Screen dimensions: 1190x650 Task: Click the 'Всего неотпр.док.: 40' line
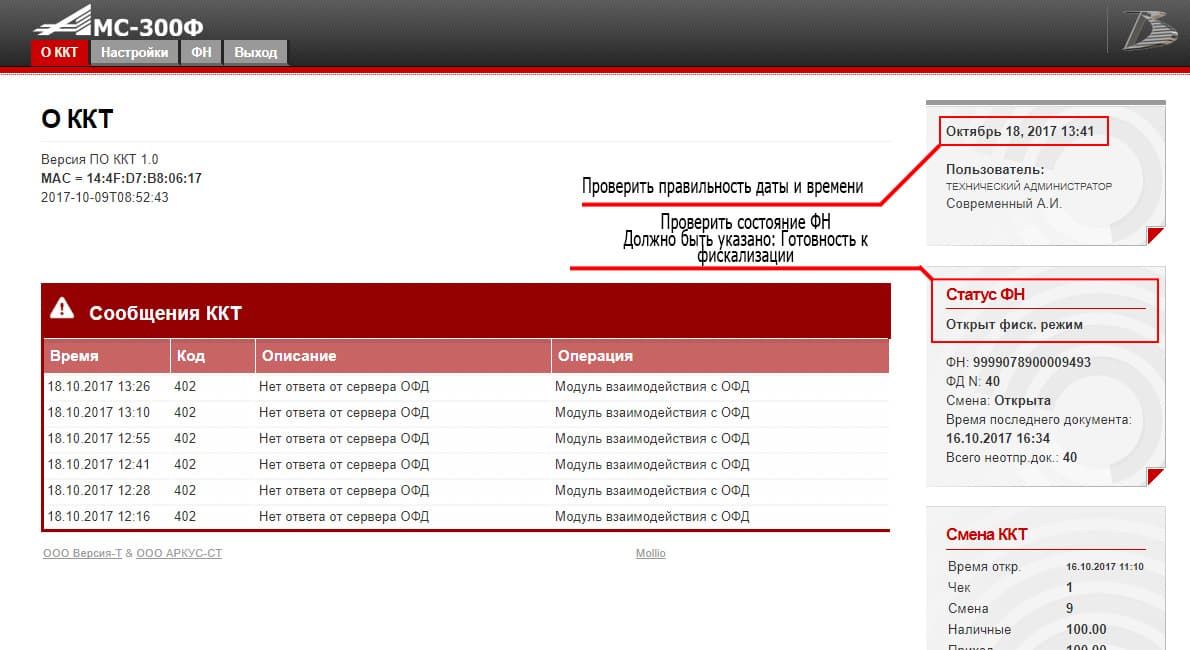(x=1012, y=457)
